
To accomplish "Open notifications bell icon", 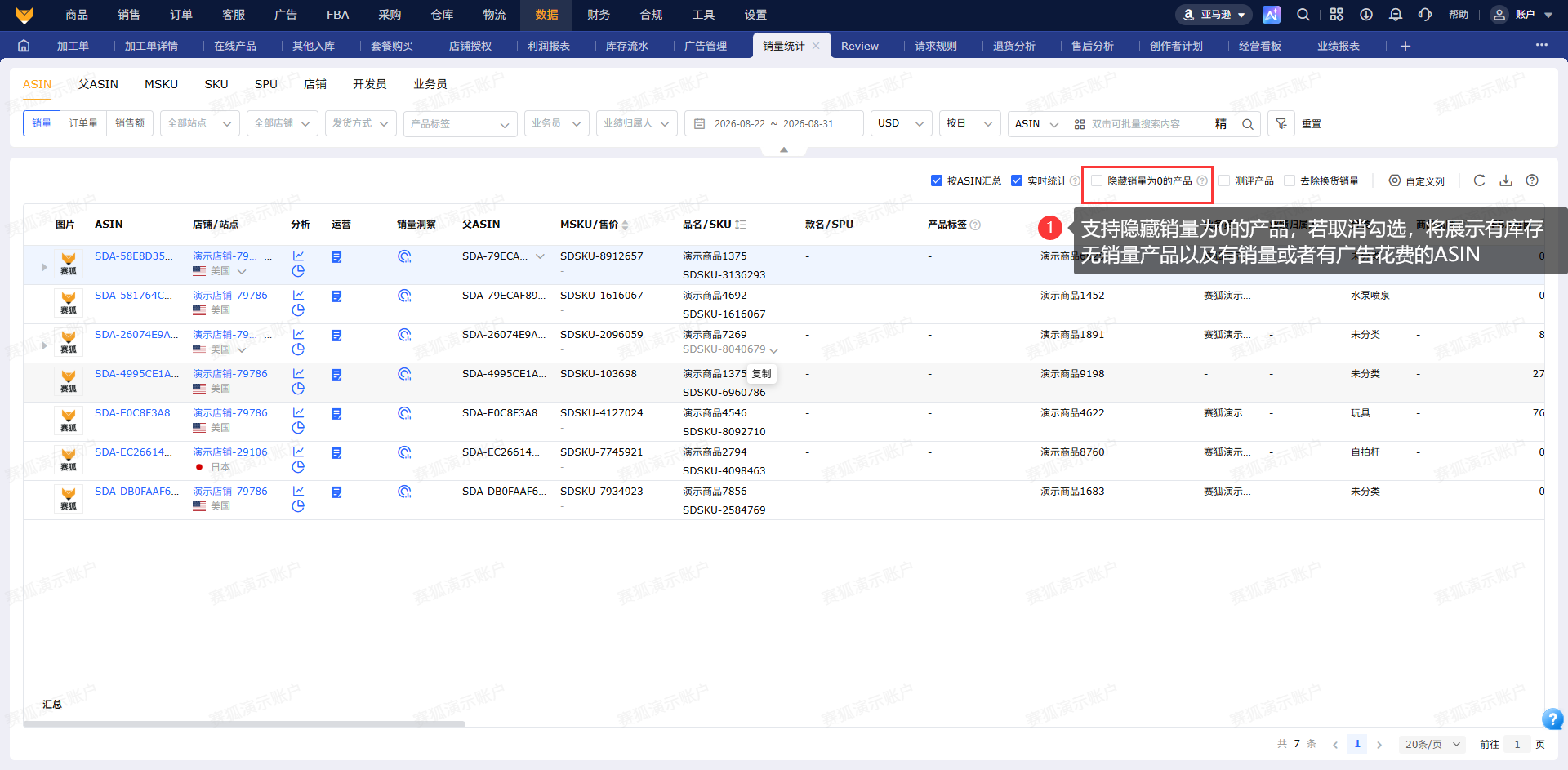I will coord(1396,15).
